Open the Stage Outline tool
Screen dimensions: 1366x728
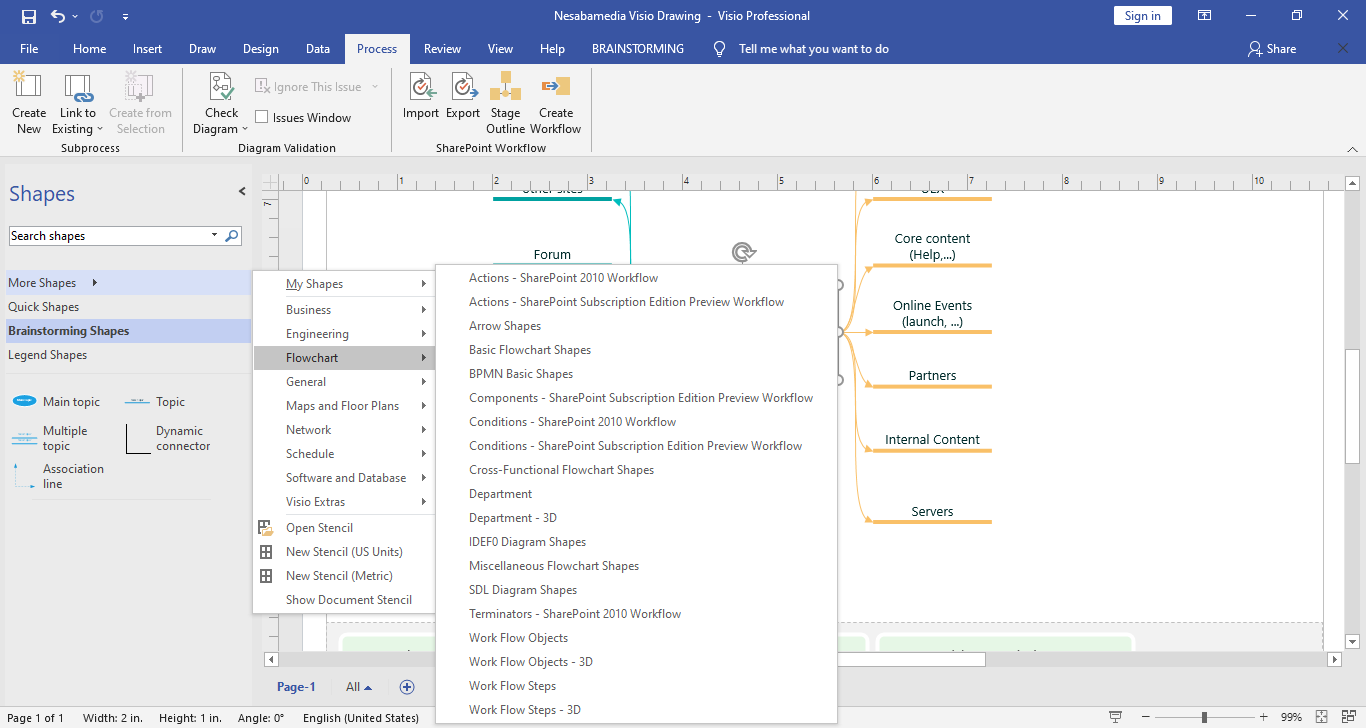pos(505,88)
